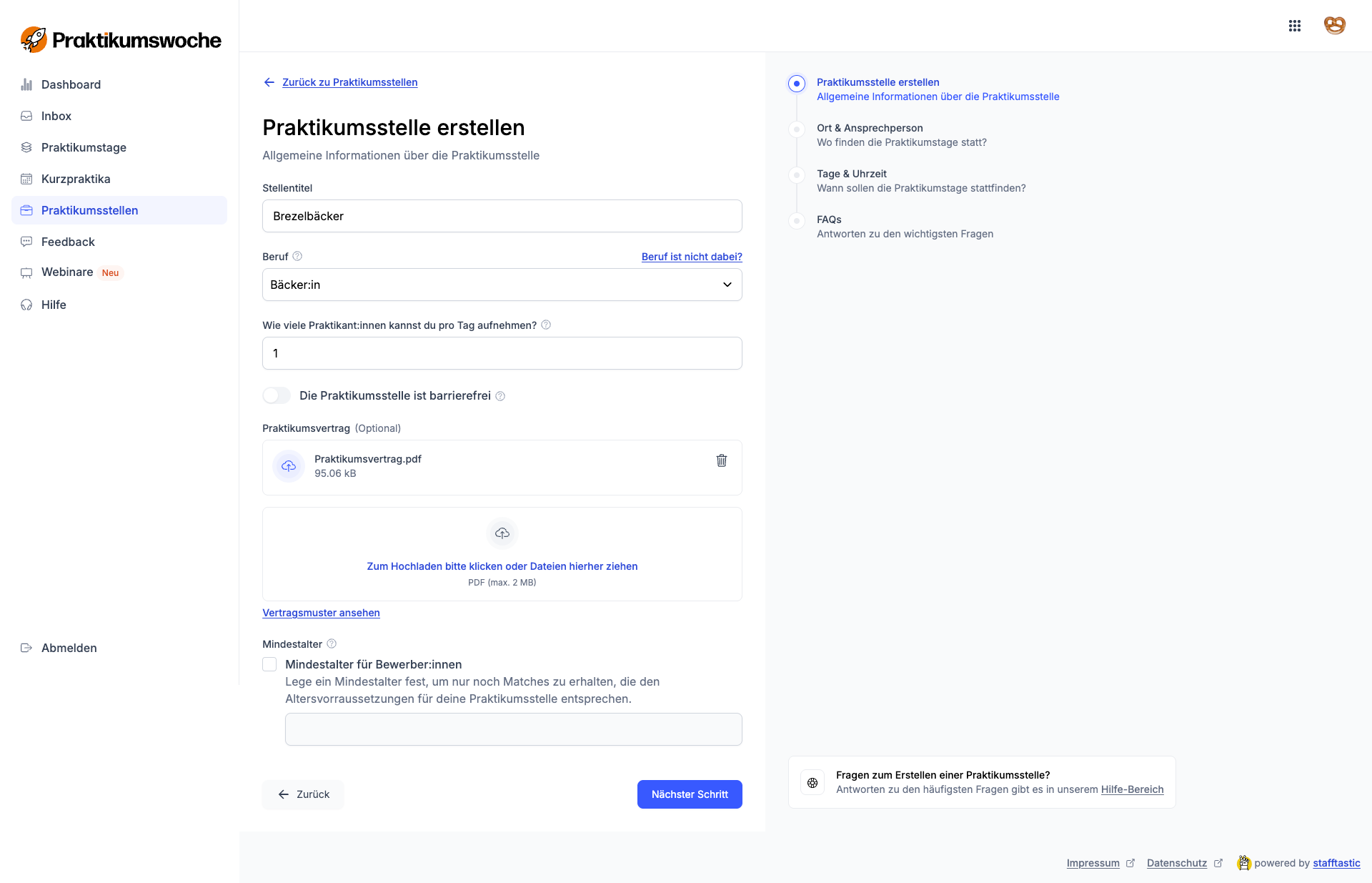
Task: Open the pretzel user profile avatar
Action: coord(1334,26)
